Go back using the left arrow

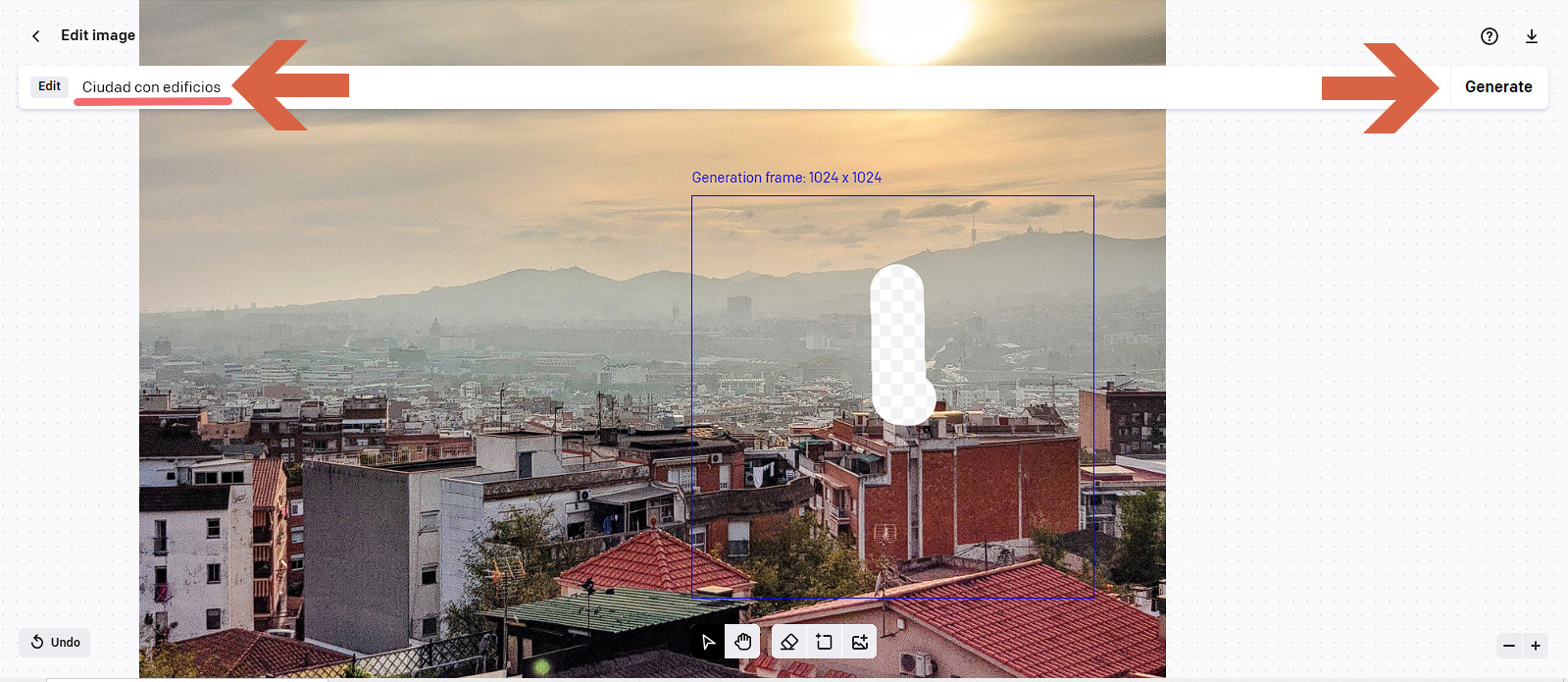[x=36, y=36]
